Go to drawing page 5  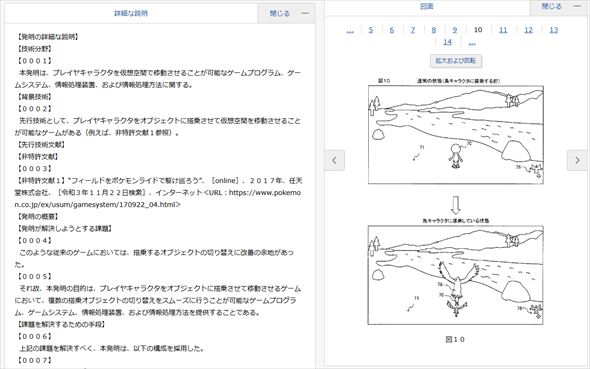[371, 30]
